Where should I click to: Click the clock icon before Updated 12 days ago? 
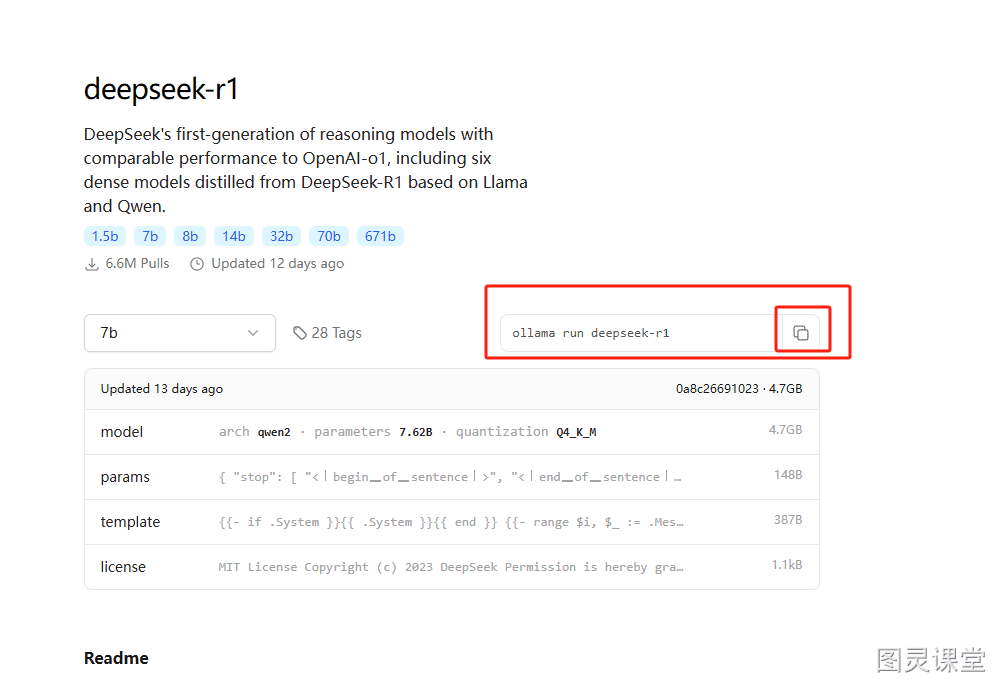click(x=197, y=264)
